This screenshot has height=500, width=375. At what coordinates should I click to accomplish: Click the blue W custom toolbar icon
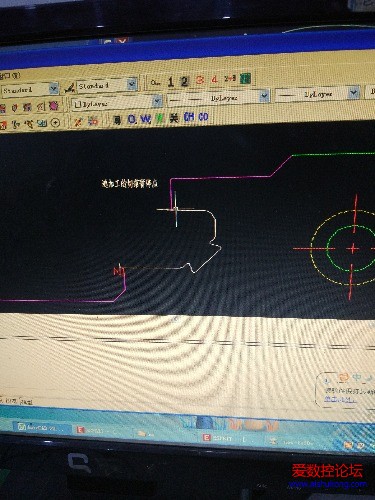(145, 119)
